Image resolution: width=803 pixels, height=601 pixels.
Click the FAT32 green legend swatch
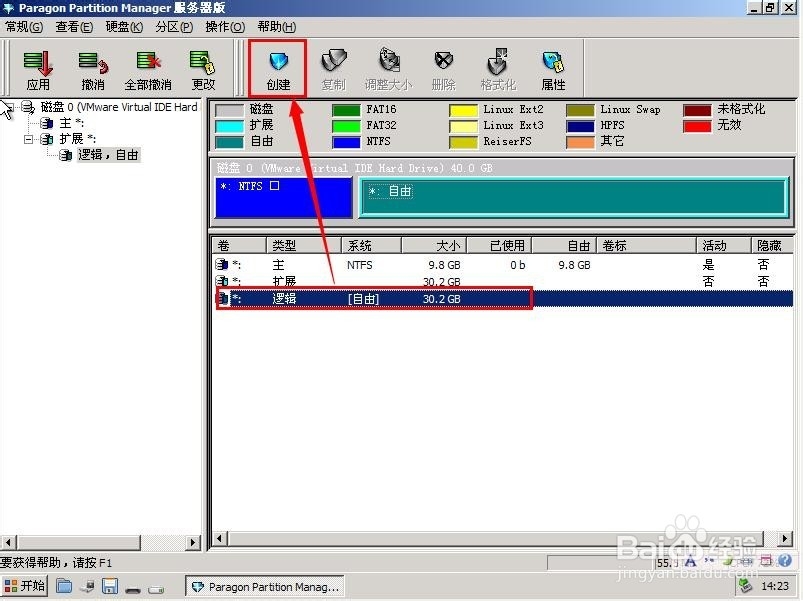click(346, 126)
